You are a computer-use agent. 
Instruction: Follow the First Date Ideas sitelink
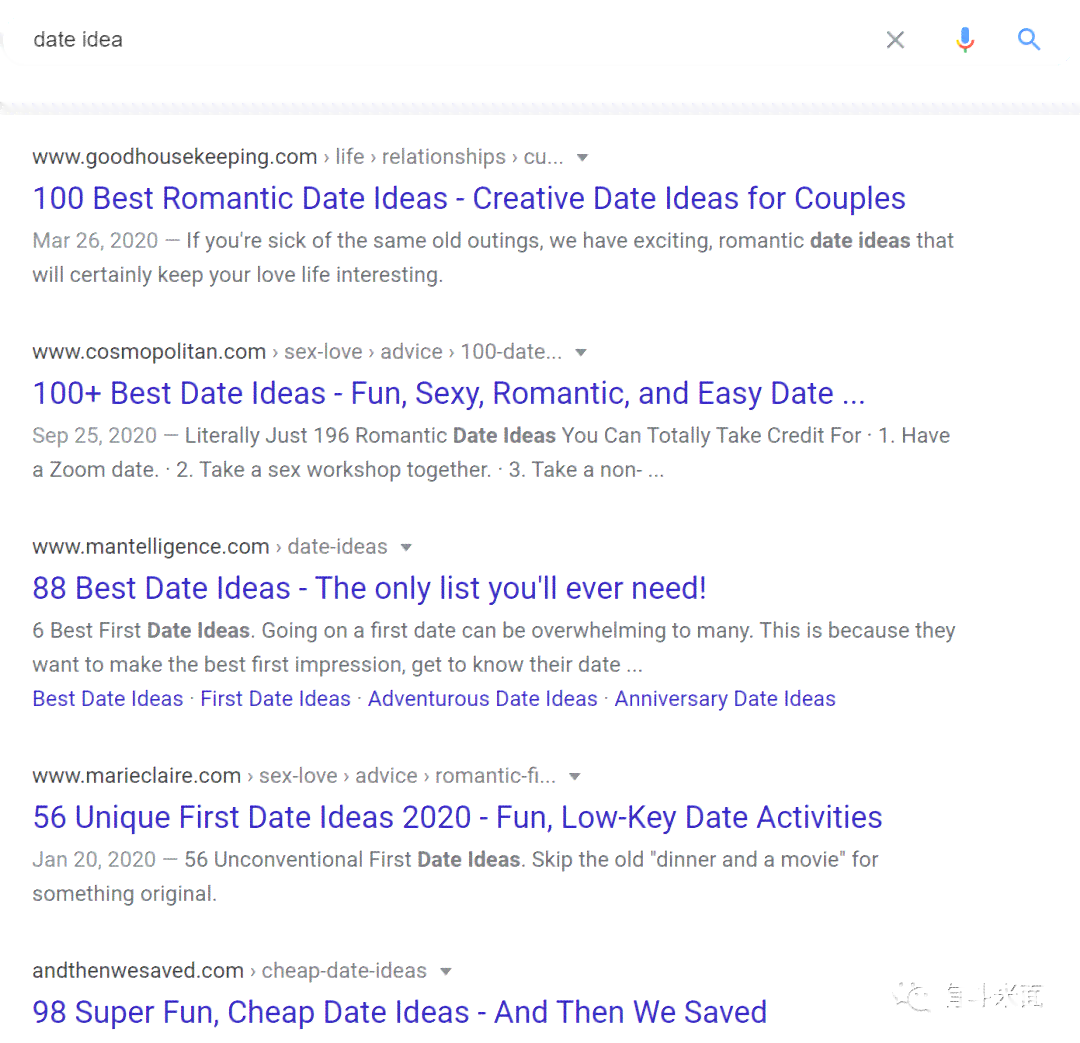(x=276, y=699)
